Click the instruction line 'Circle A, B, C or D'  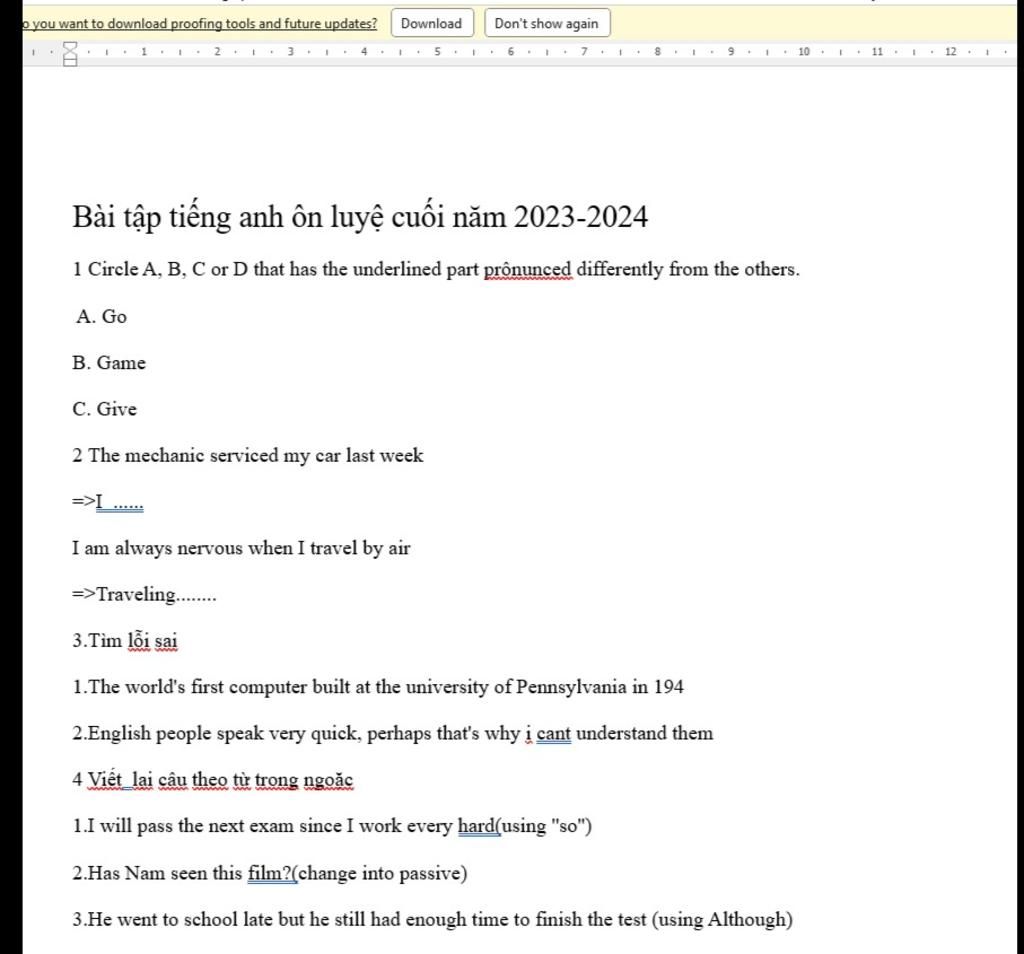click(436, 270)
